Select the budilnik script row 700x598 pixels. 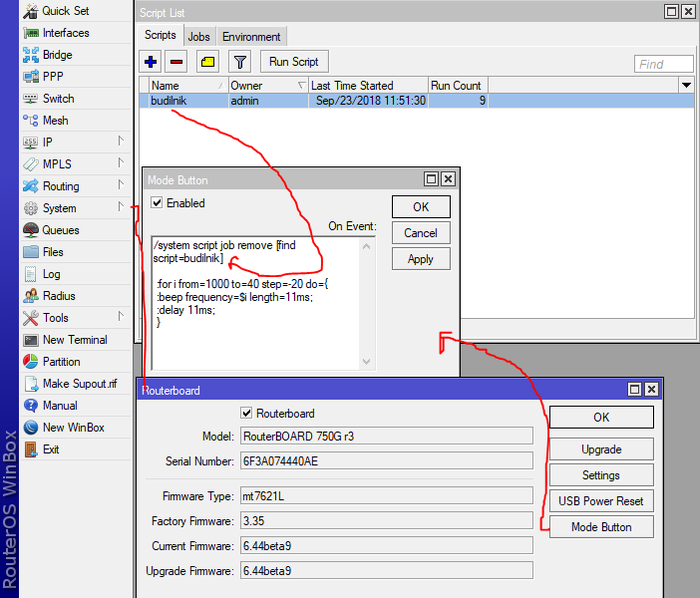pyautogui.click(x=417, y=101)
